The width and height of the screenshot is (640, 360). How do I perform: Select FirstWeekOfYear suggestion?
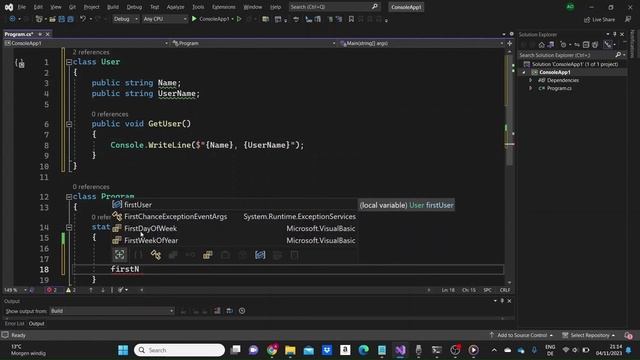pyautogui.click(x=234, y=240)
